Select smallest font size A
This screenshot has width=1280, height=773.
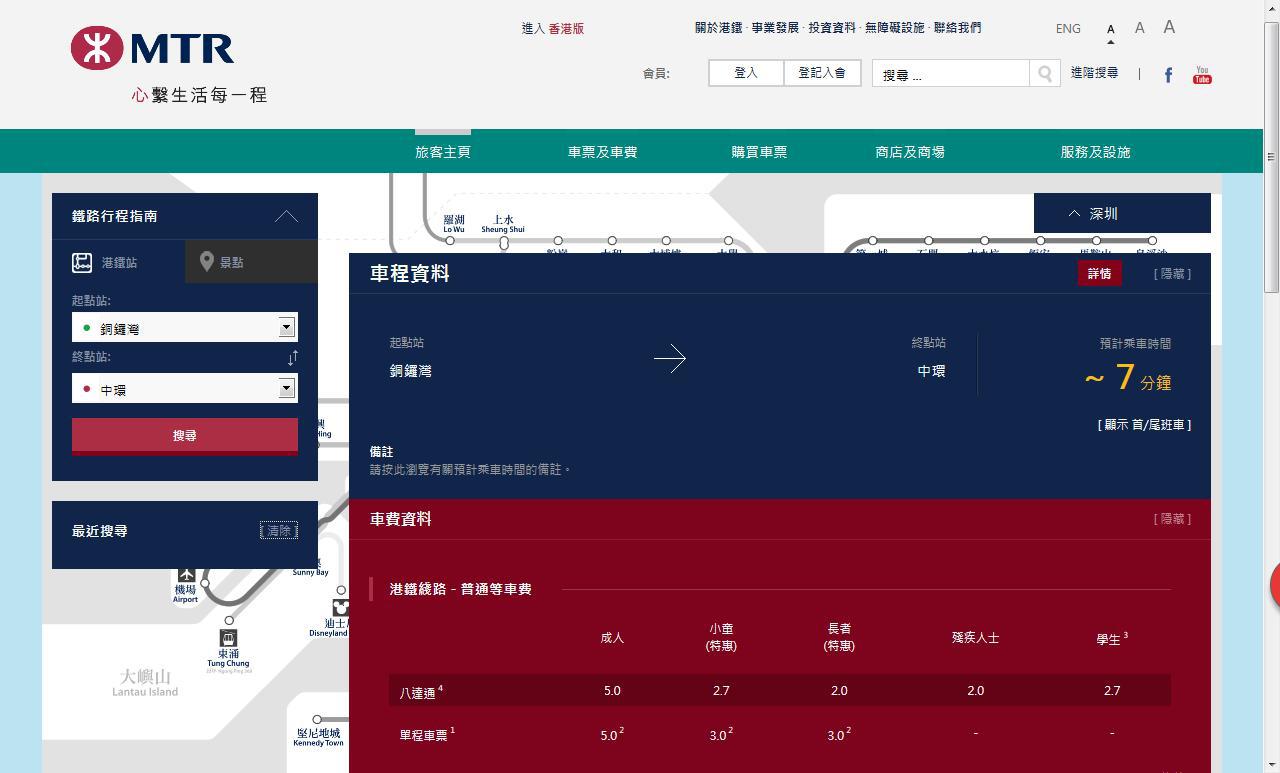point(1111,30)
